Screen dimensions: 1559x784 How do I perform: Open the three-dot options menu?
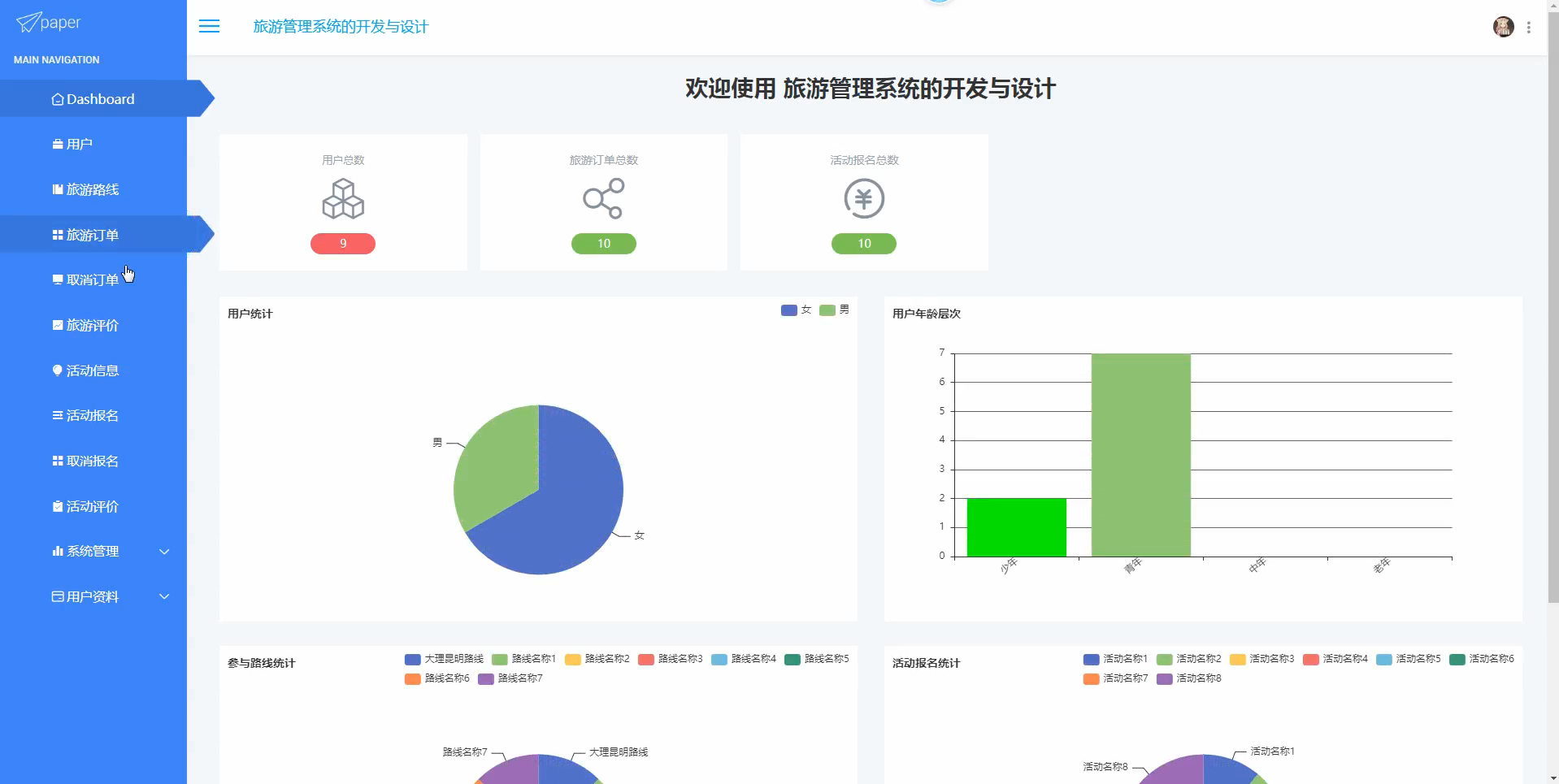click(x=1529, y=28)
